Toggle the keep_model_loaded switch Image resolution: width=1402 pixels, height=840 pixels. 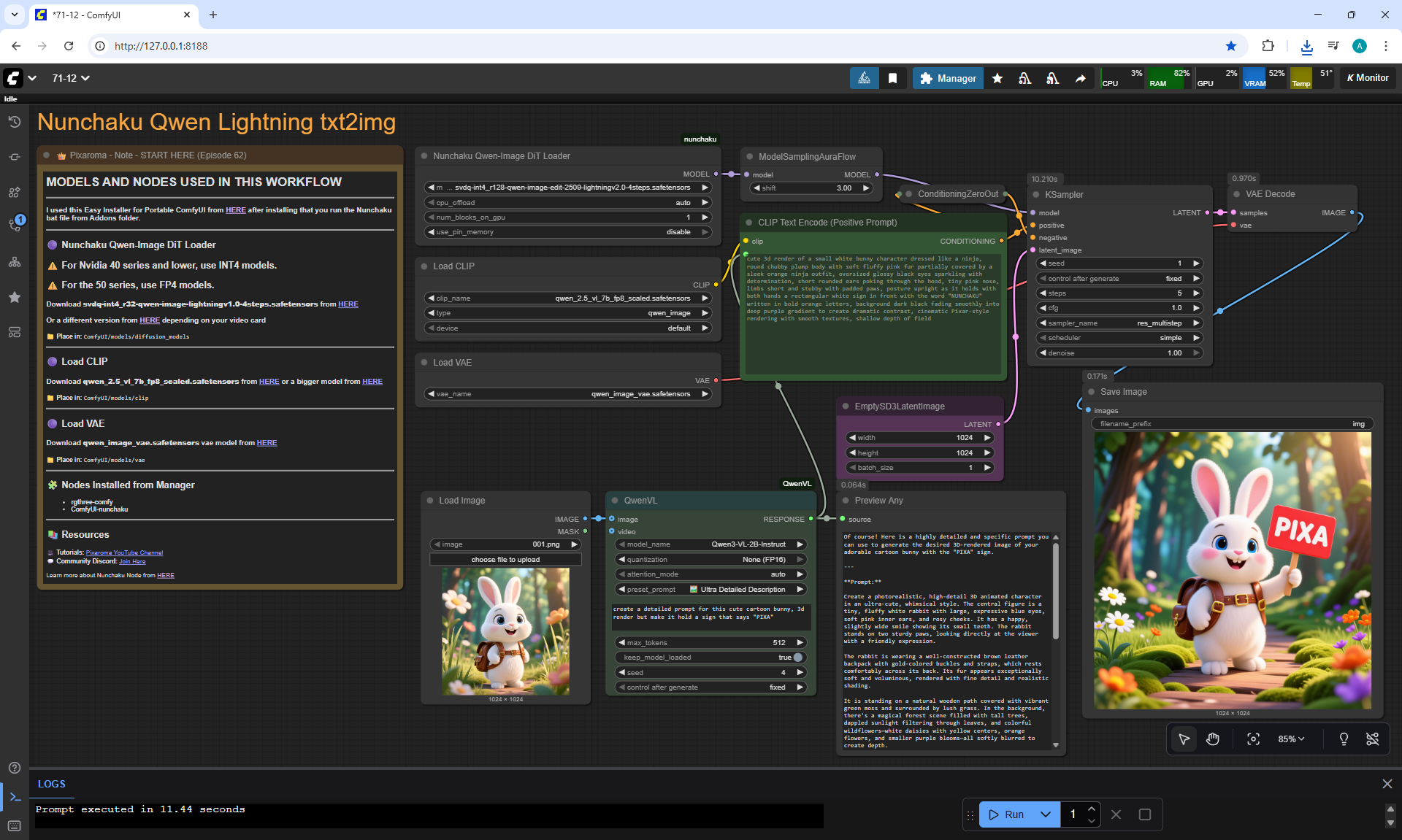pos(797,658)
